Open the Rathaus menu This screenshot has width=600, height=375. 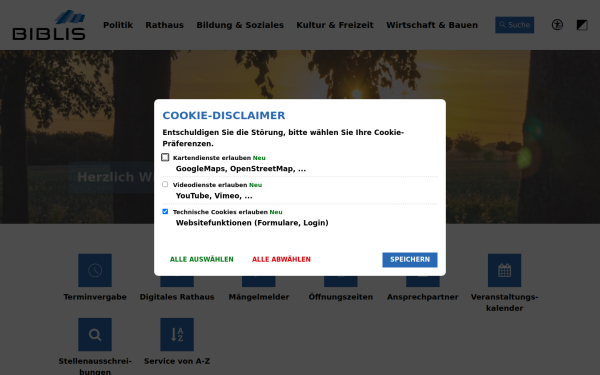(x=165, y=25)
